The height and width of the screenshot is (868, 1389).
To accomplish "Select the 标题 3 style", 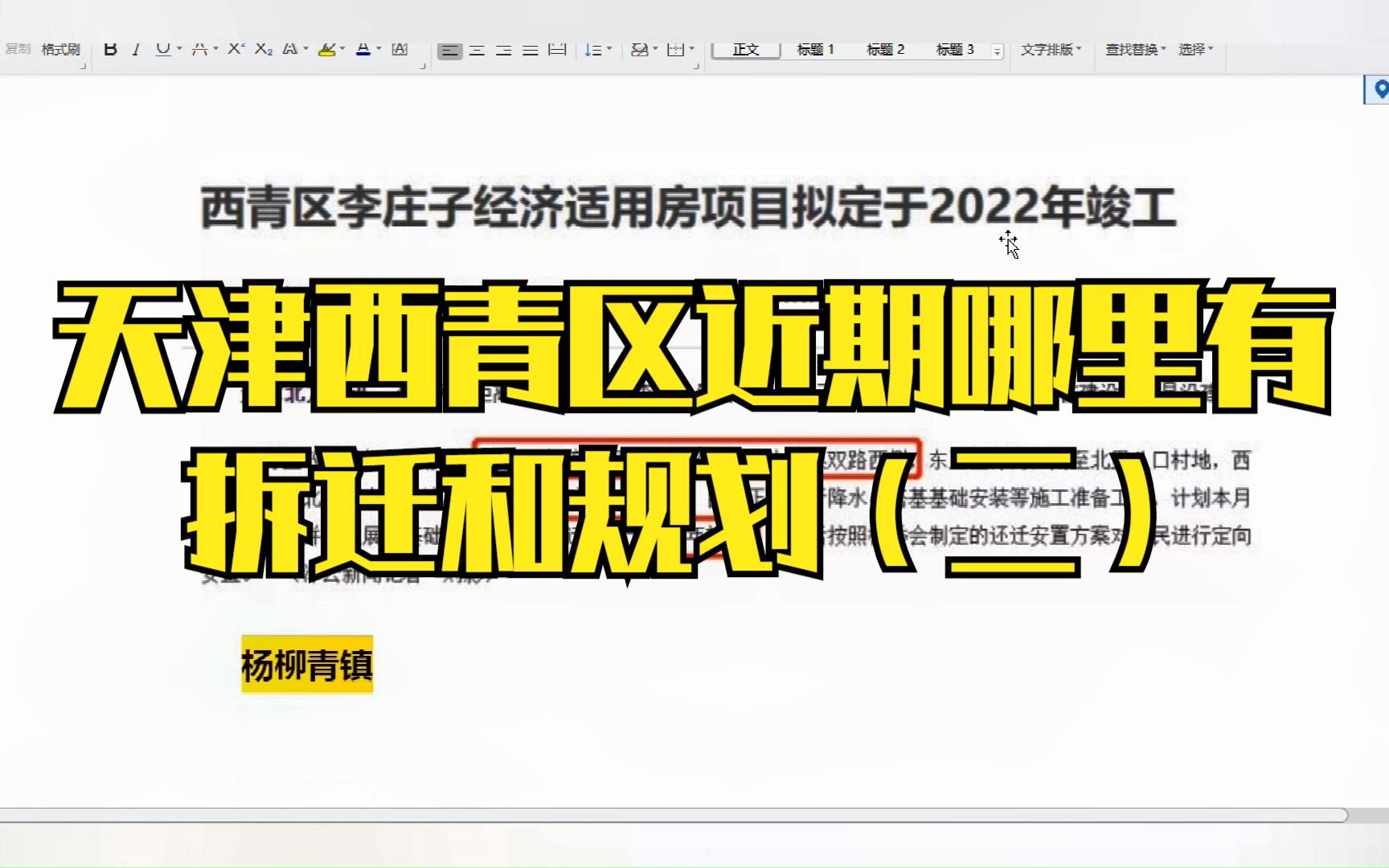I will click(955, 50).
